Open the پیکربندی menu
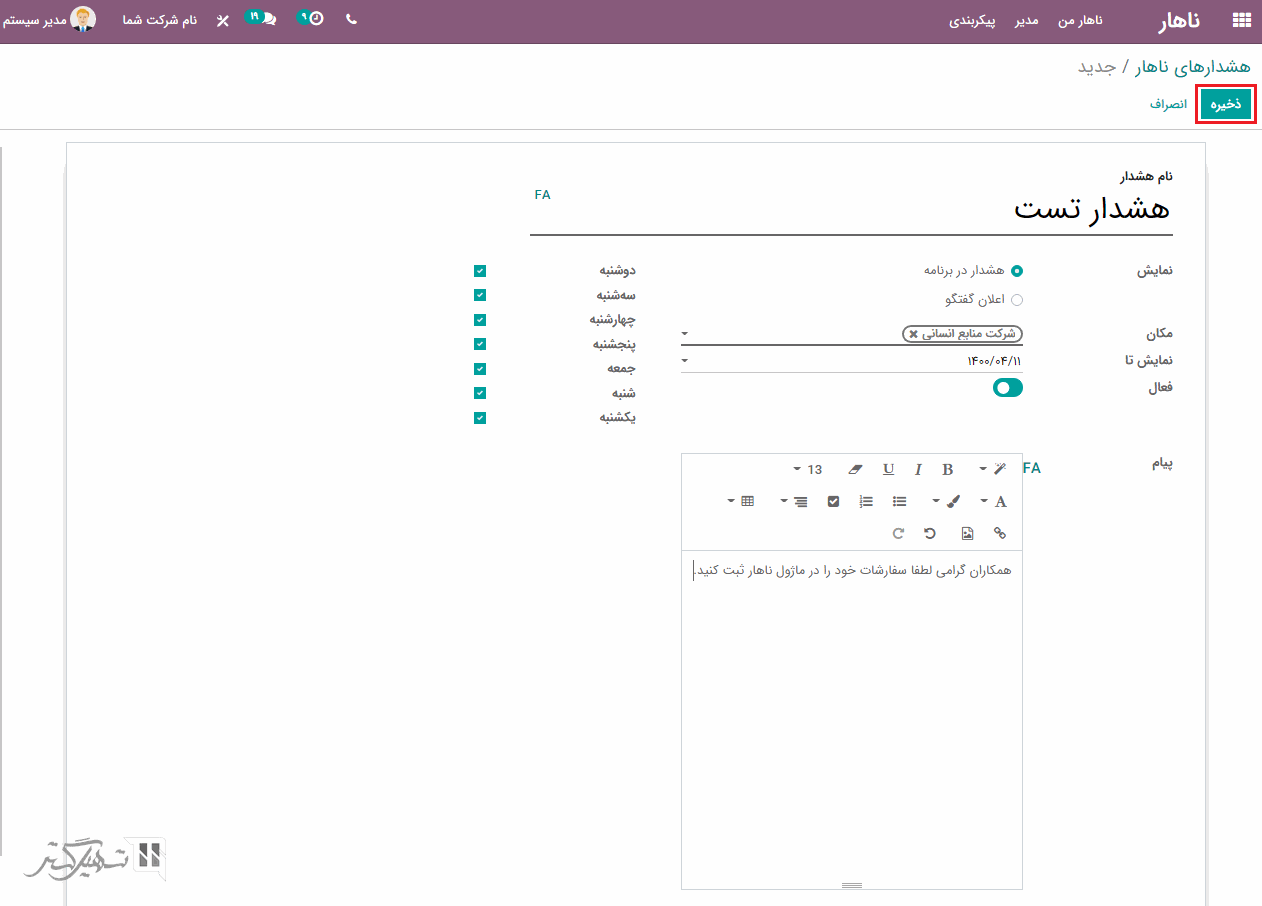The width and height of the screenshot is (1262, 906). 972,20
